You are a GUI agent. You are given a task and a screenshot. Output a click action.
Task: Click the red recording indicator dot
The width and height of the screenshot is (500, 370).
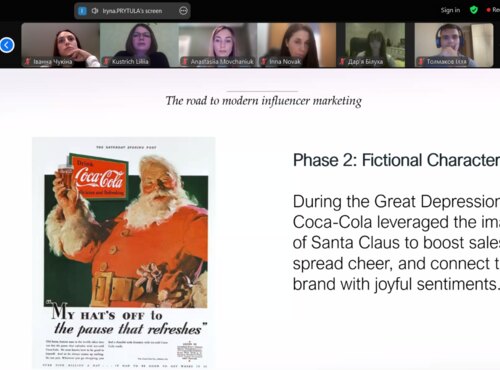tap(488, 10)
